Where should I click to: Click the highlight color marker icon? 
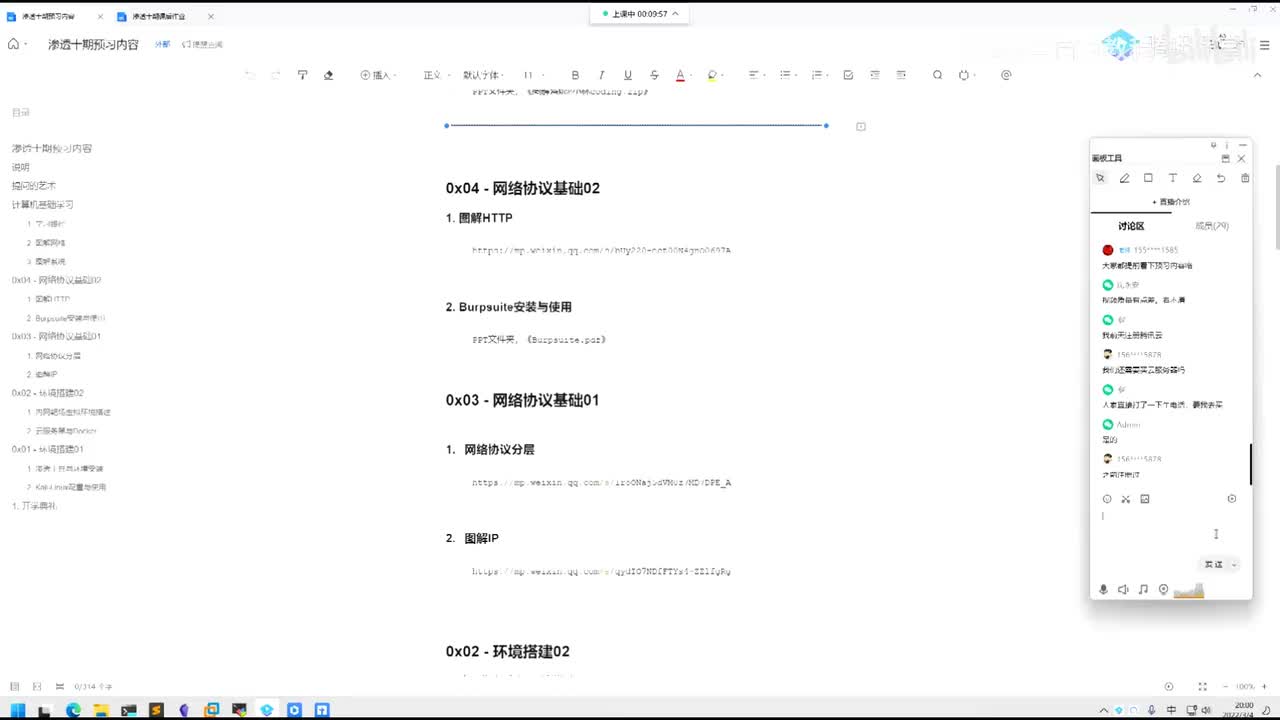tap(712, 75)
